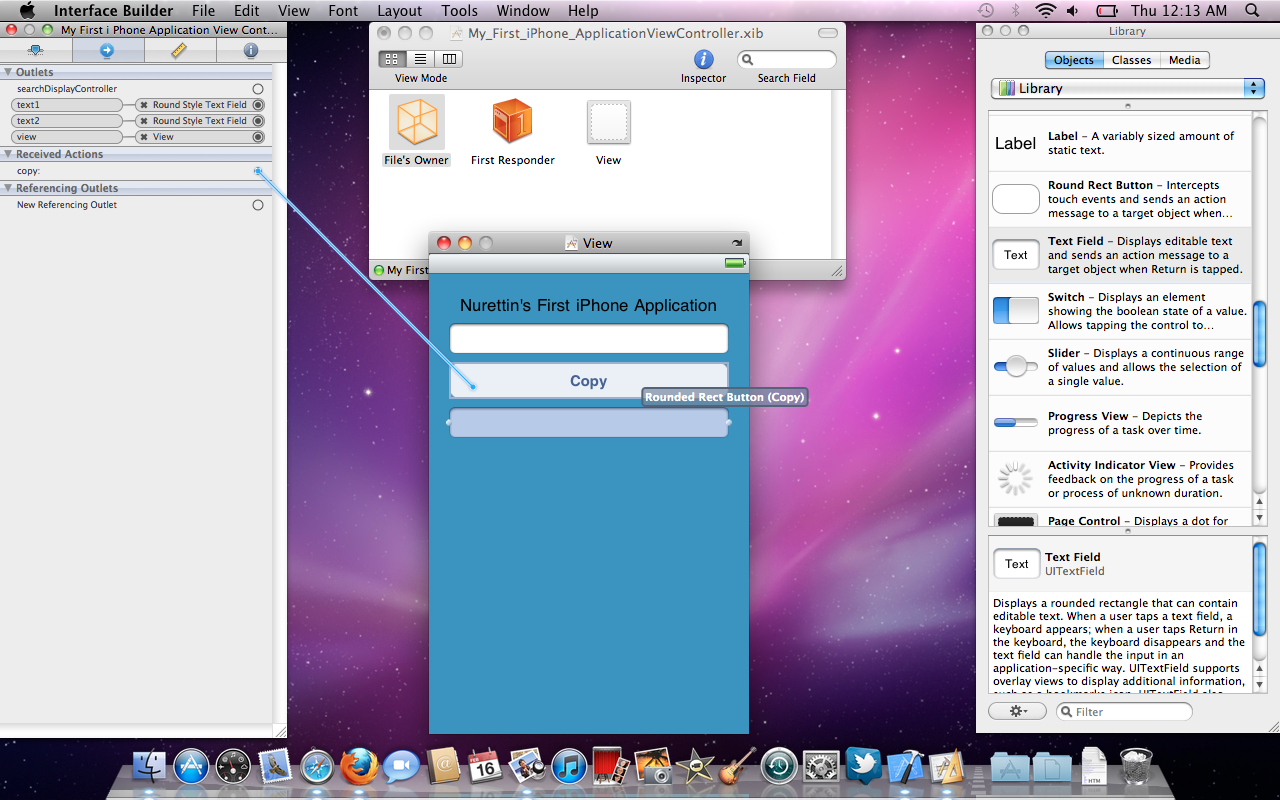Click the xib window Search Field
The width and height of the screenshot is (1280, 800).
786,60
